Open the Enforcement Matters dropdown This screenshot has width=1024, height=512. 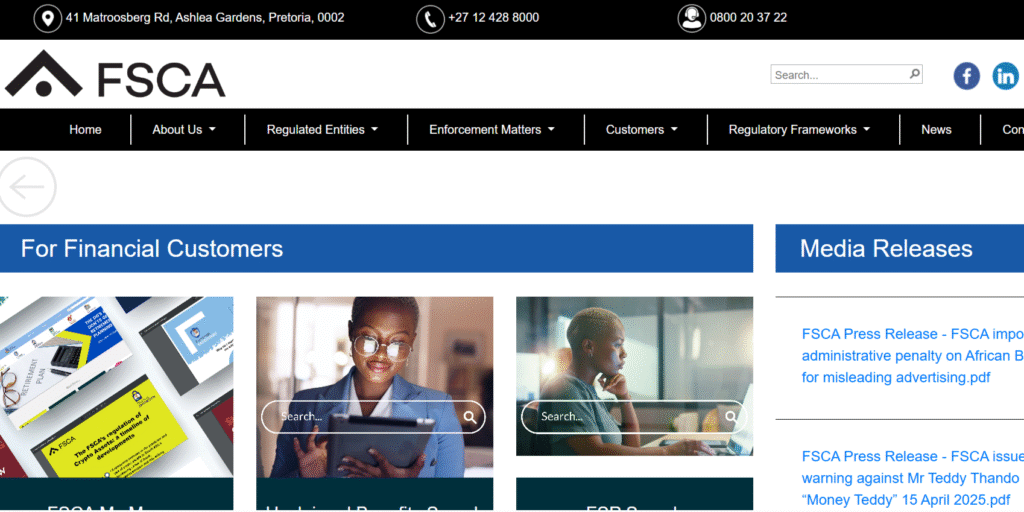(492, 129)
